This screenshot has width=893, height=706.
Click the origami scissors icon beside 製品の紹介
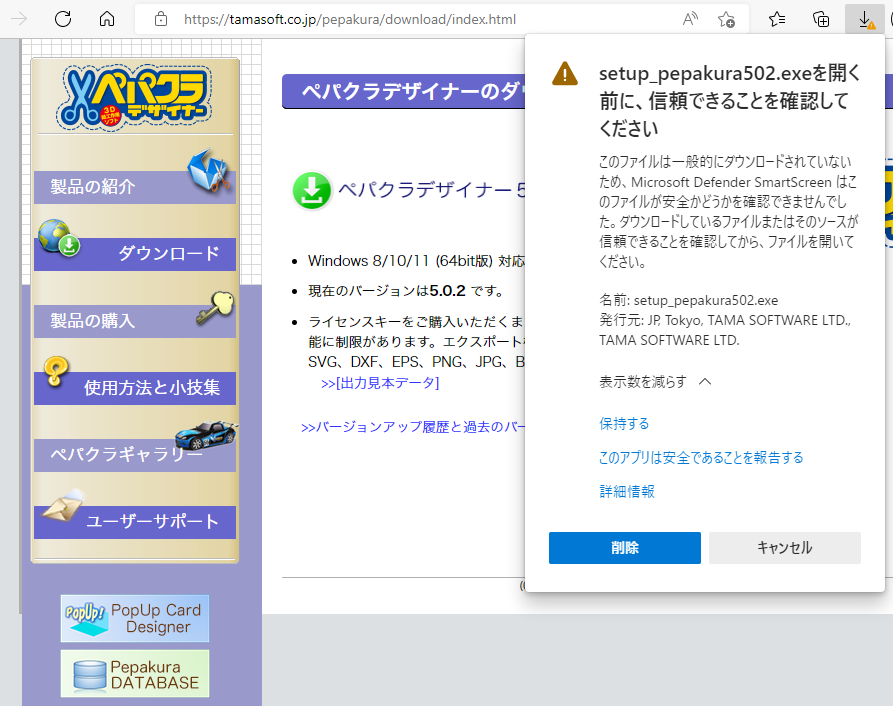click(x=209, y=171)
